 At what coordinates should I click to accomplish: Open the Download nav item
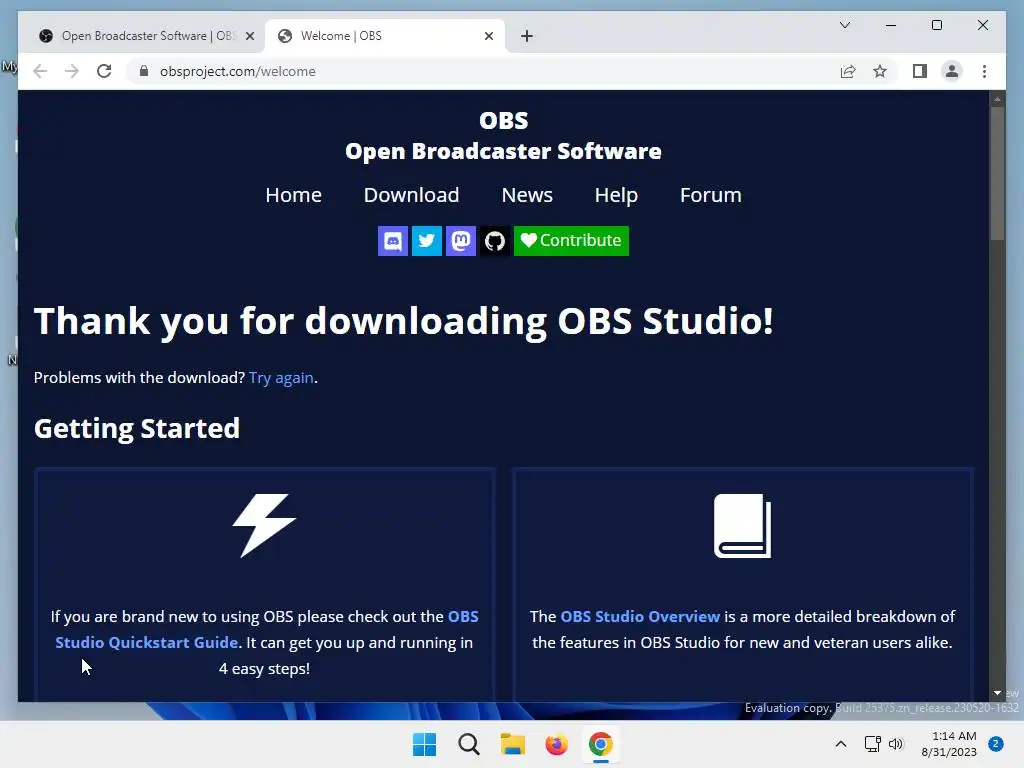pos(411,195)
